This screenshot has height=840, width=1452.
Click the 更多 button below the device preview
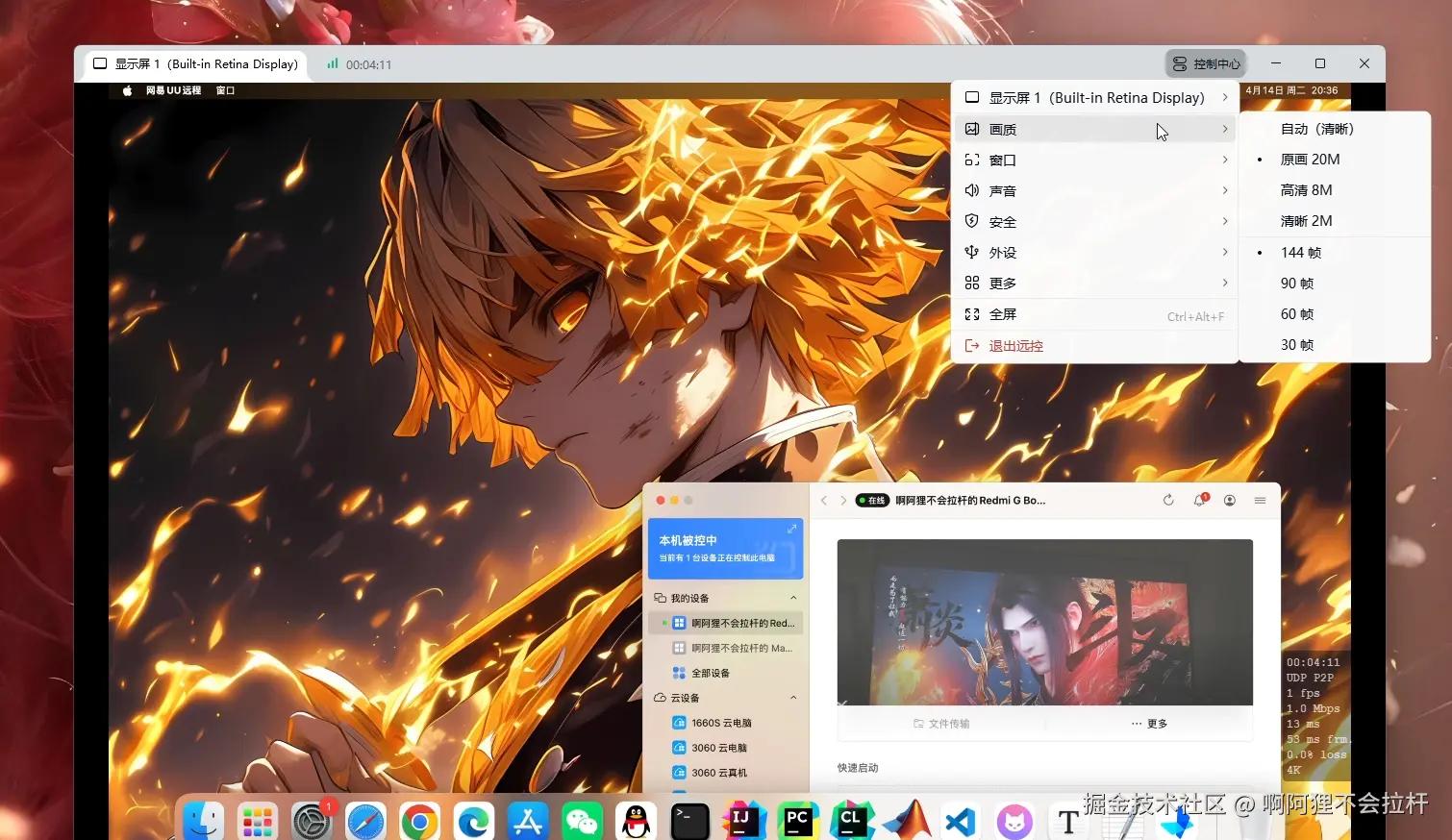1149,724
